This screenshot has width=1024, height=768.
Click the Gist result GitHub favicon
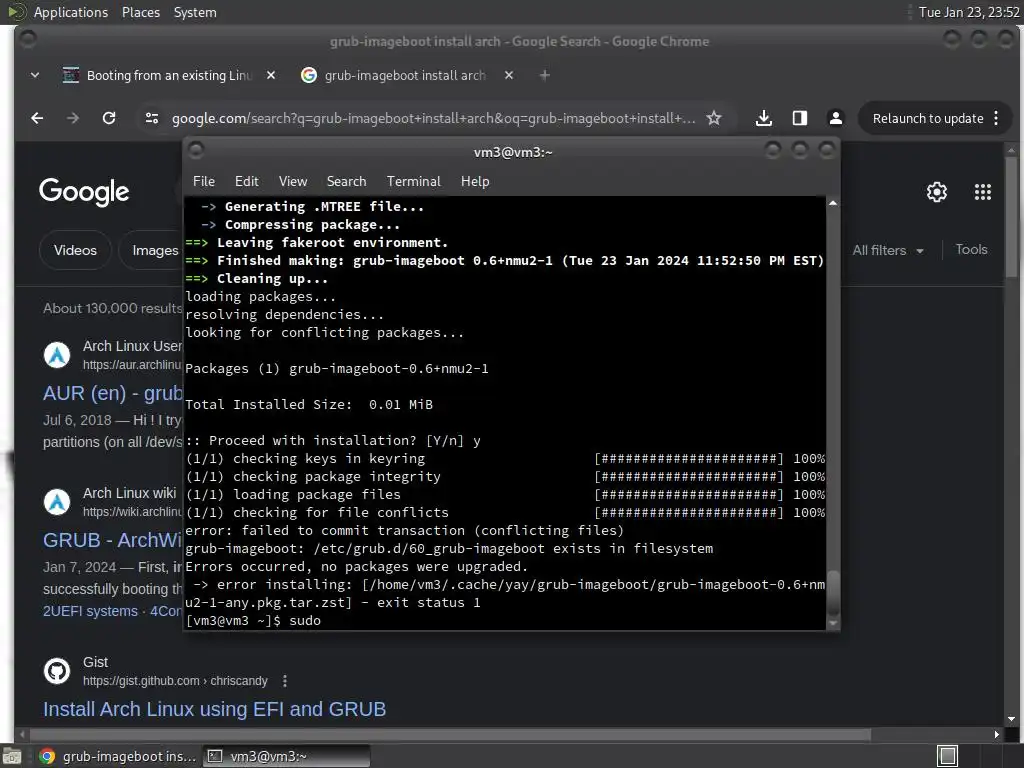57,671
